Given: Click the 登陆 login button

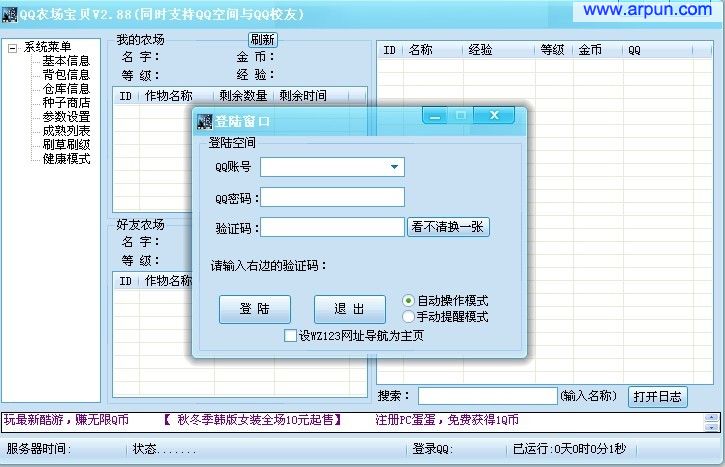Looking at the screenshot, I should [x=255, y=309].
